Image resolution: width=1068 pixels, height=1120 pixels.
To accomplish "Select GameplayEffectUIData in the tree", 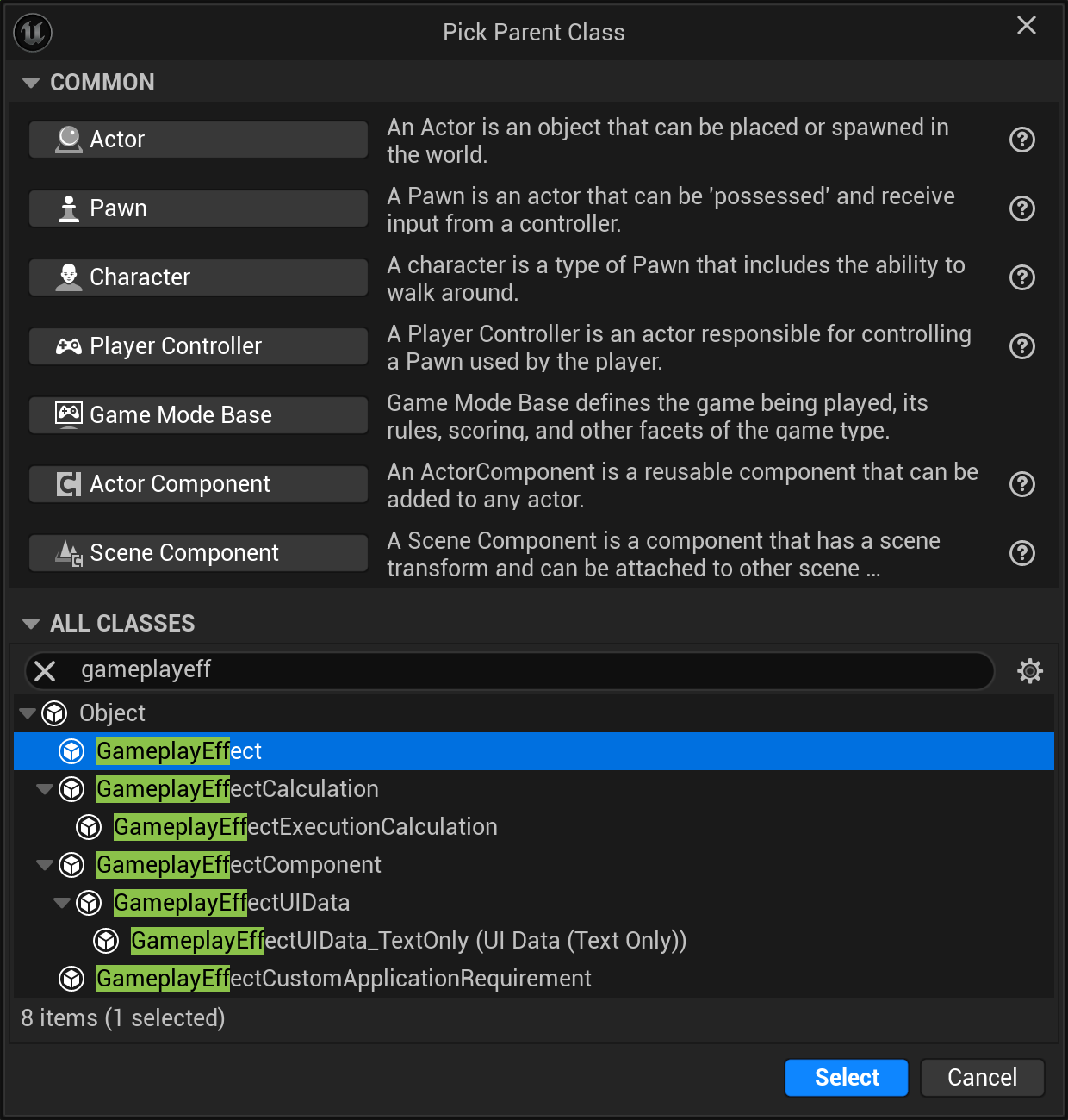I will coord(534,903).
